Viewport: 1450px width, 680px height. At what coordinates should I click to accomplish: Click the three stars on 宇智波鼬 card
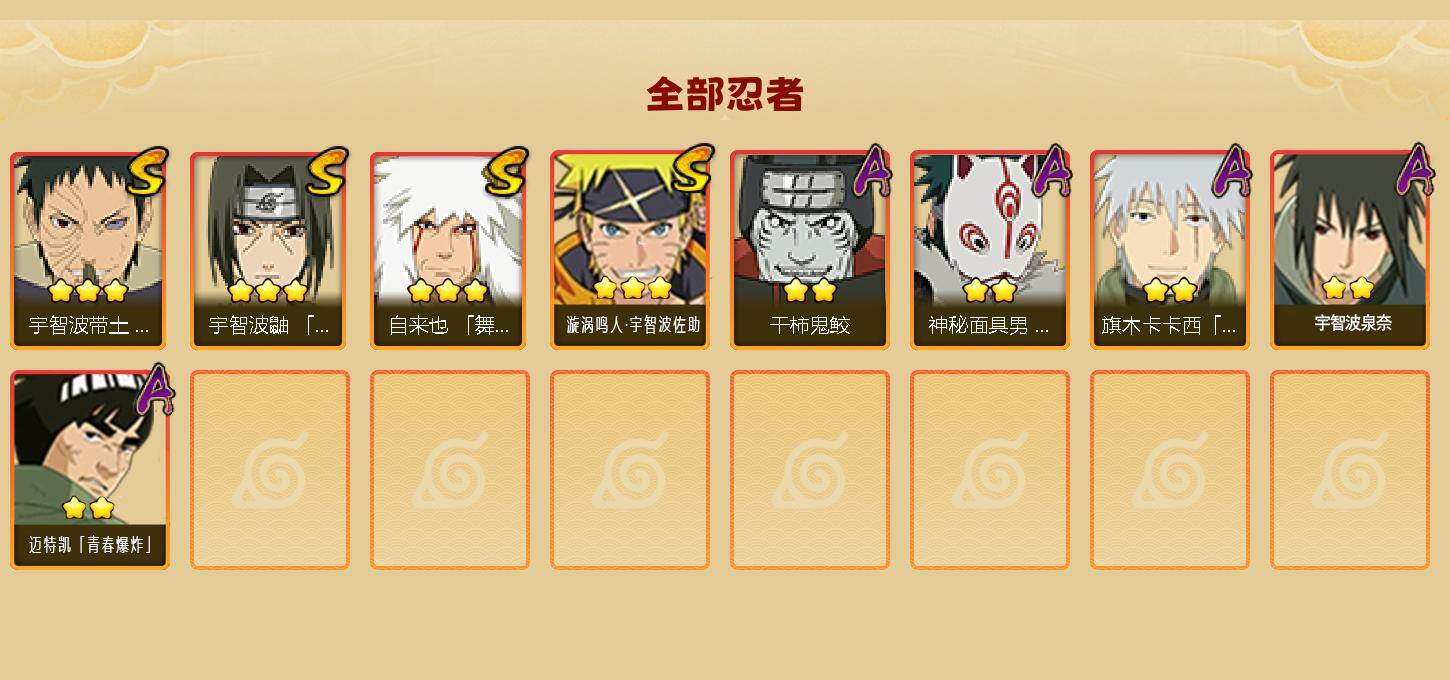[x=267, y=291]
